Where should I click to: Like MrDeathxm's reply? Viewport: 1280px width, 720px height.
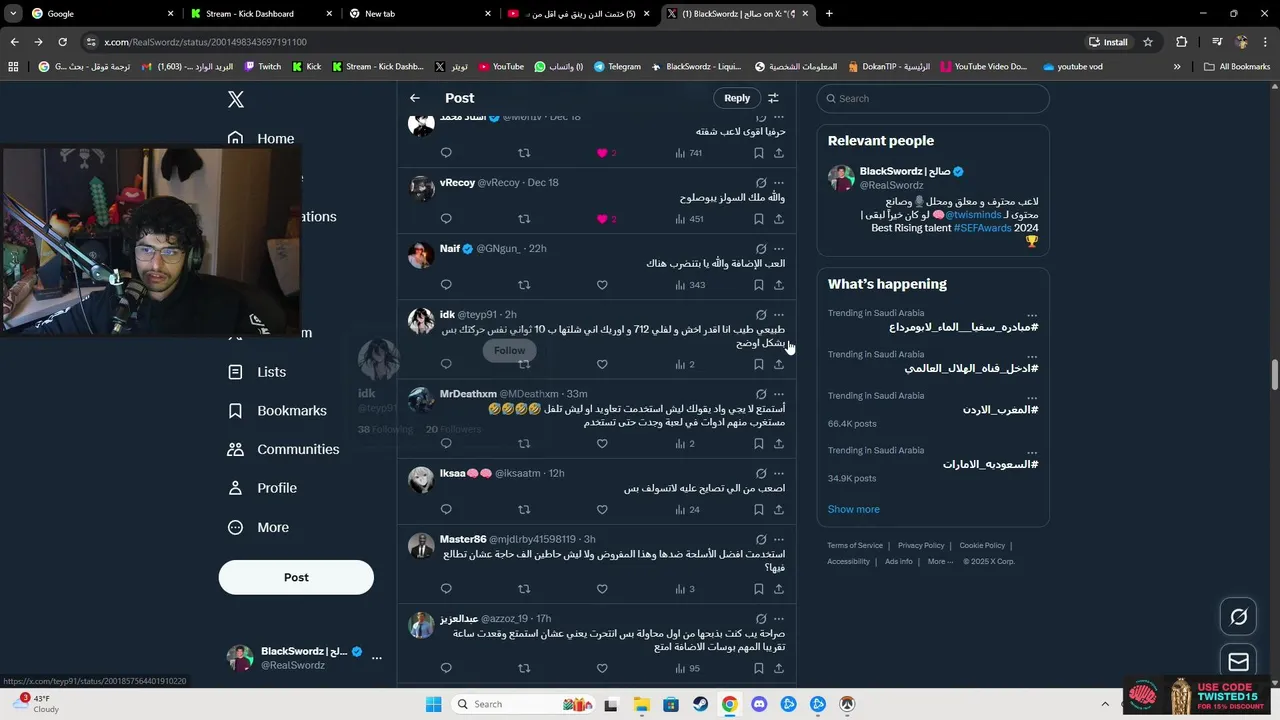pos(602,444)
